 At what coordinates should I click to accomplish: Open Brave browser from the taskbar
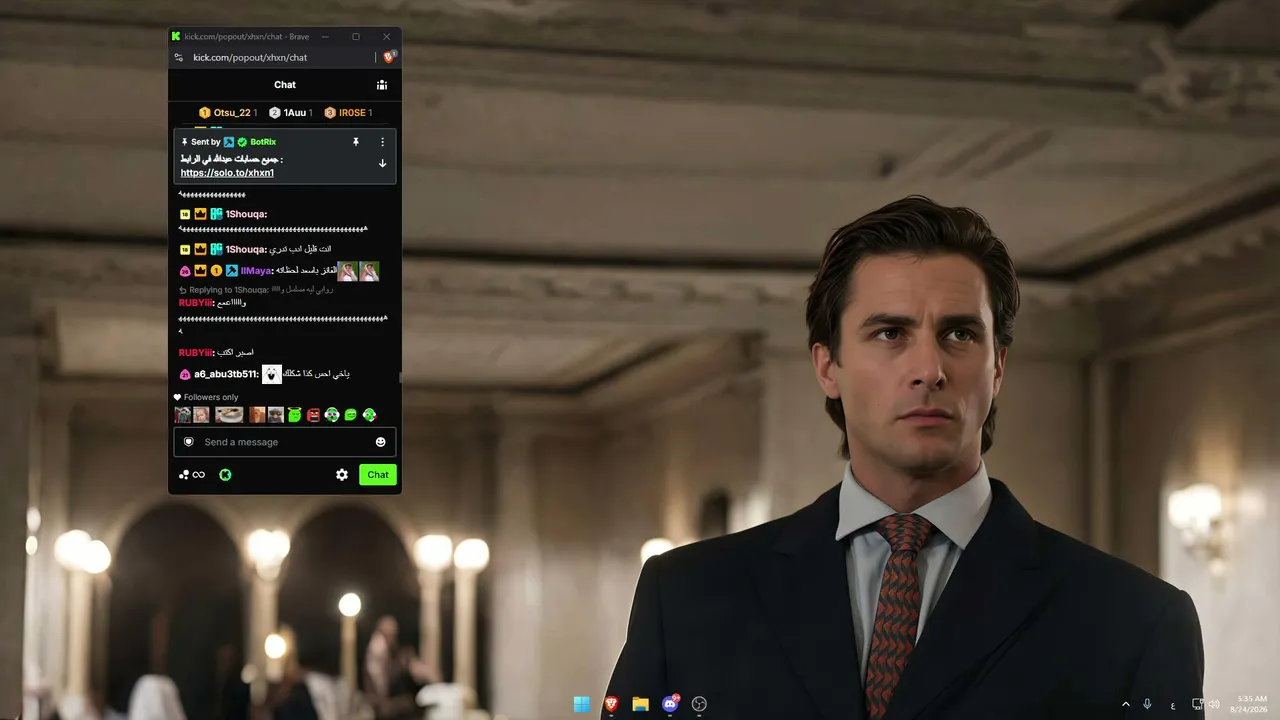pos(611,704)
